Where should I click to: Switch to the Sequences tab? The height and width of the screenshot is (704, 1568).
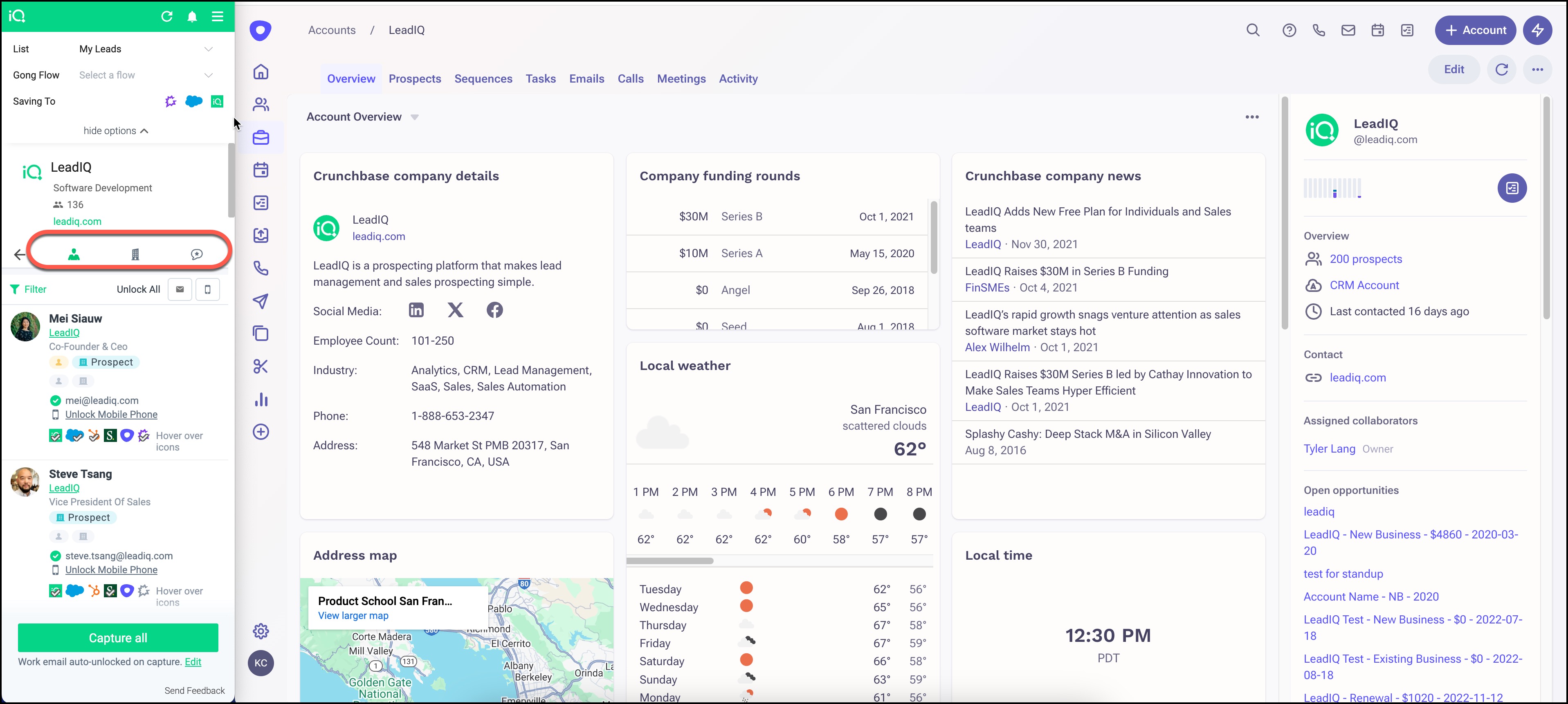coord(483,78)
